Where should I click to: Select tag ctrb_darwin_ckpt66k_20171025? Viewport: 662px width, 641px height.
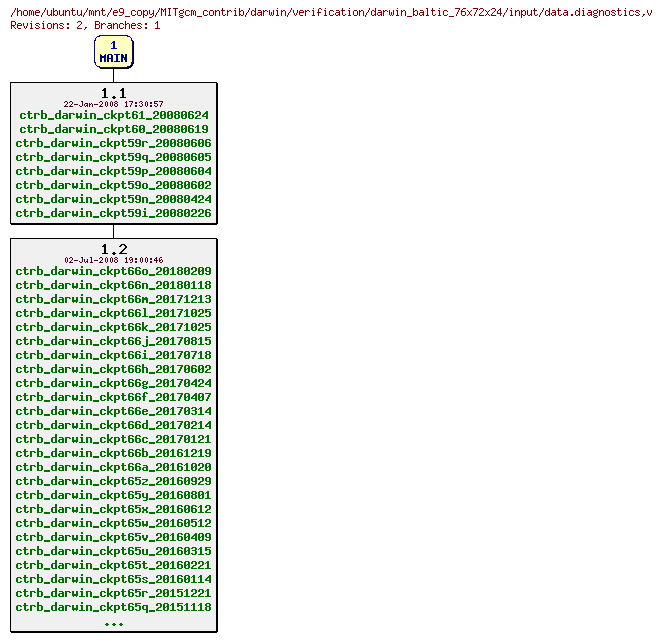click(114, 327)
